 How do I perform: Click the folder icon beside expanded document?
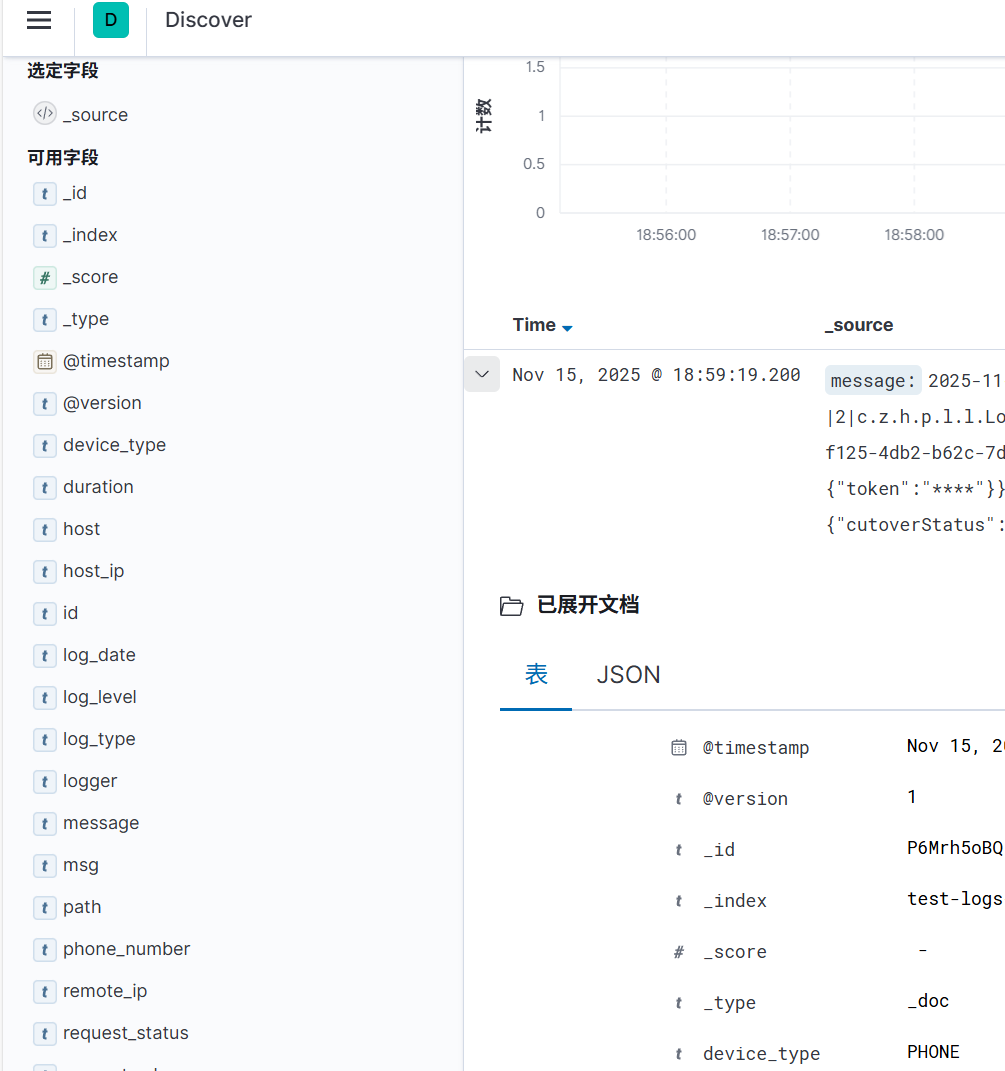[511, 606]
